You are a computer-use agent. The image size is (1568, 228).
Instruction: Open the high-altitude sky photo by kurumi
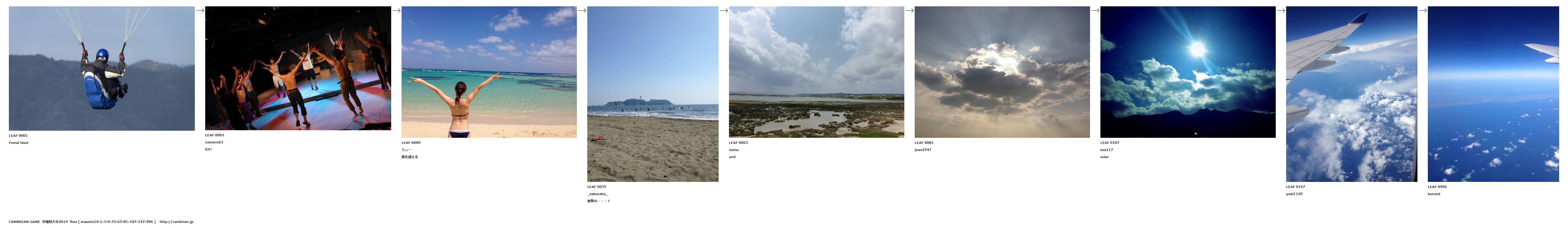pyautogui.click(x=1493, y=94)
